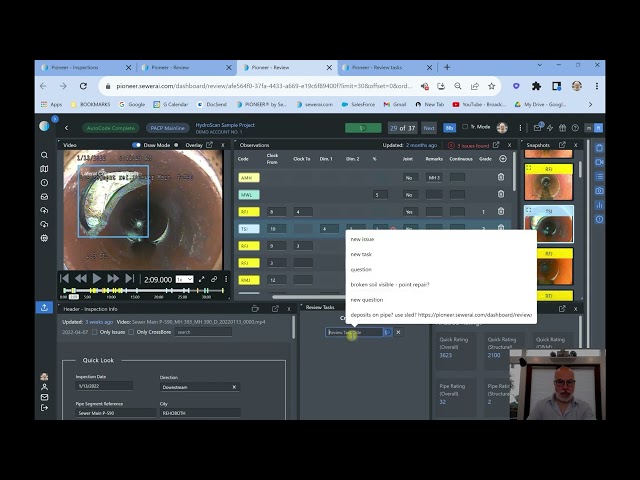The width and height of the screenshot is (640, 480).
Task: Clear the Downstream direction dropdown
Action: coord(234,387)
